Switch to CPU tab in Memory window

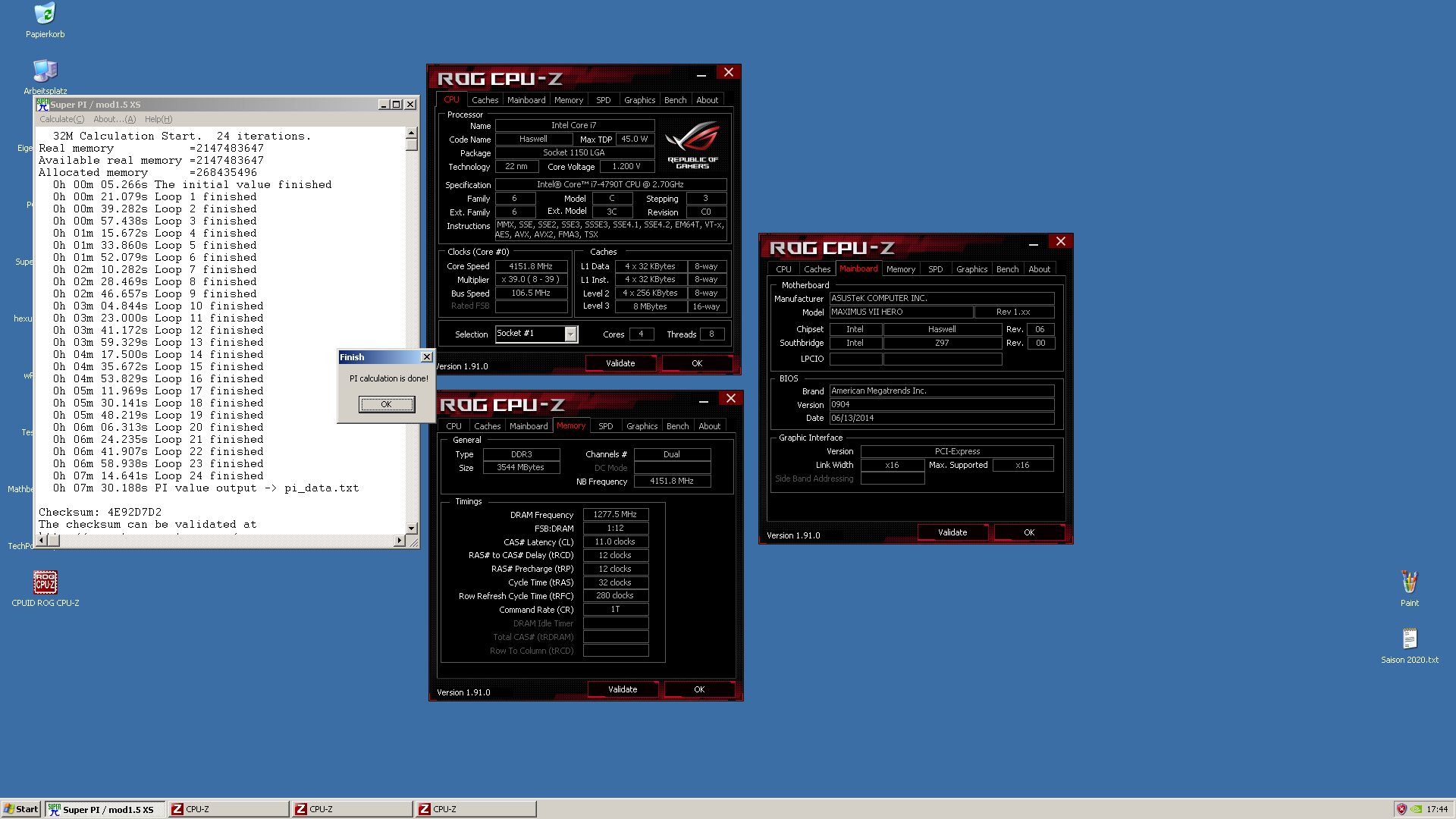click(x=453, y=426)
